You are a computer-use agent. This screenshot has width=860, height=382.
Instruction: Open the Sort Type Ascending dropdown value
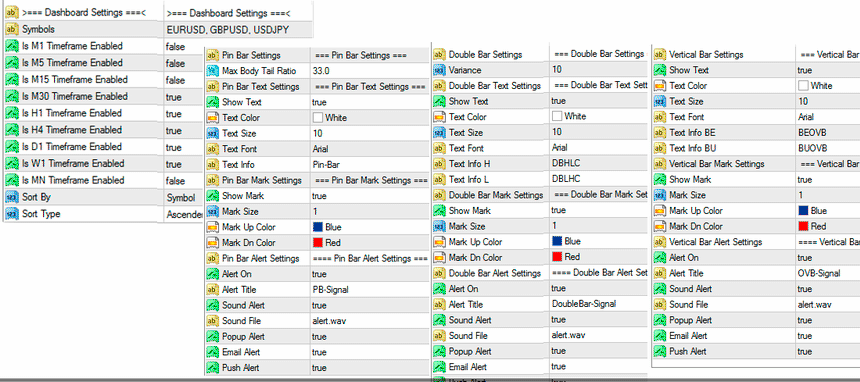coord(184,215)
